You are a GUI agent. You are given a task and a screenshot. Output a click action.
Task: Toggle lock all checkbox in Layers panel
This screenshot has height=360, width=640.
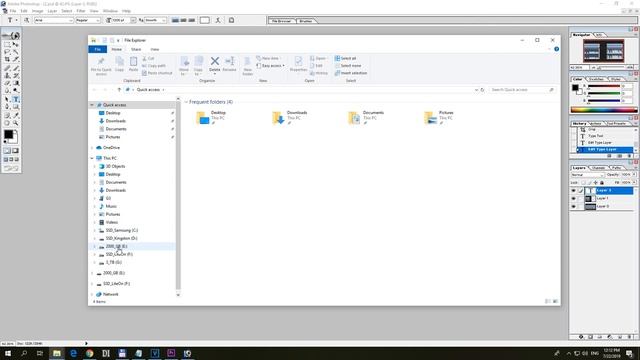(602, 182)
